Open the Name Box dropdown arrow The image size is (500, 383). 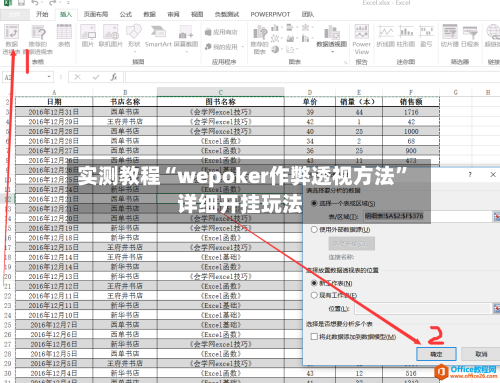tap(49, 77)
